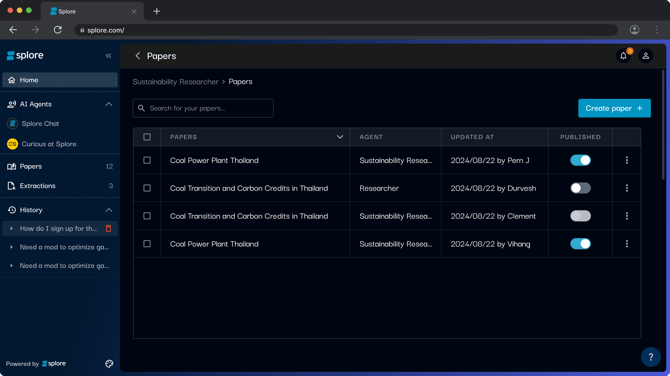Open Splore Chat agent
The height and width of the screenshot is (376, 670).
[40, 123]
